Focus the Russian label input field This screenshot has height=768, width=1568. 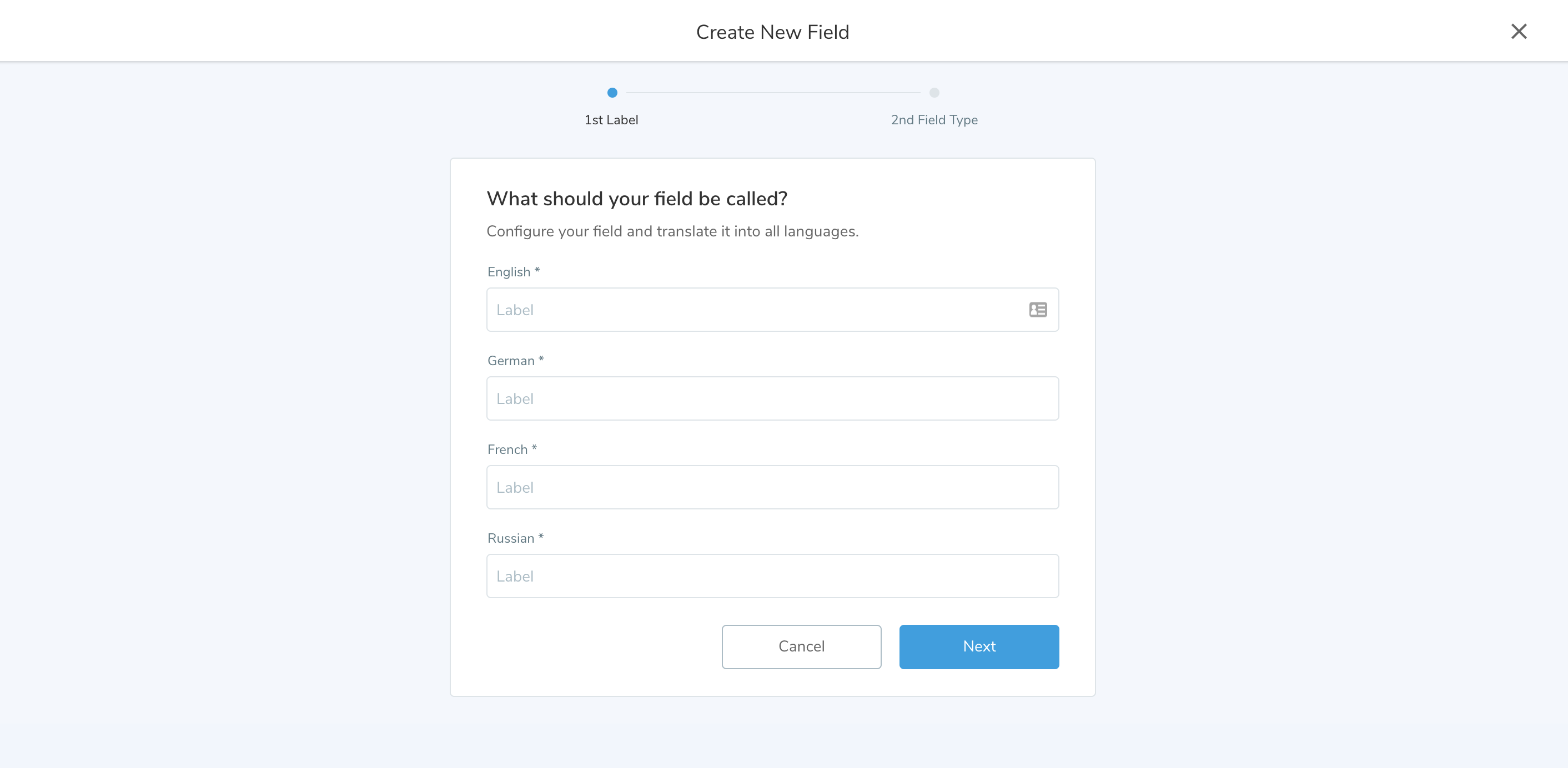coord(772,577)
